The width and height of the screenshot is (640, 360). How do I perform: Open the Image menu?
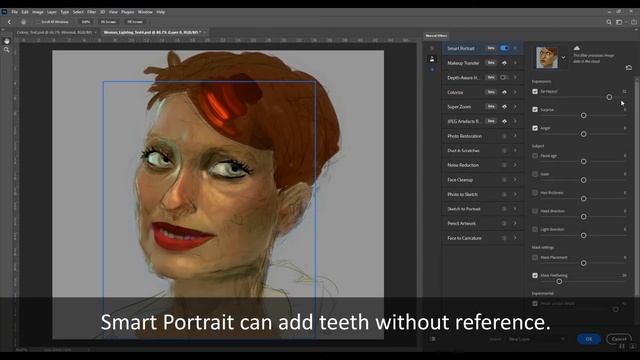tap(38, 12)
